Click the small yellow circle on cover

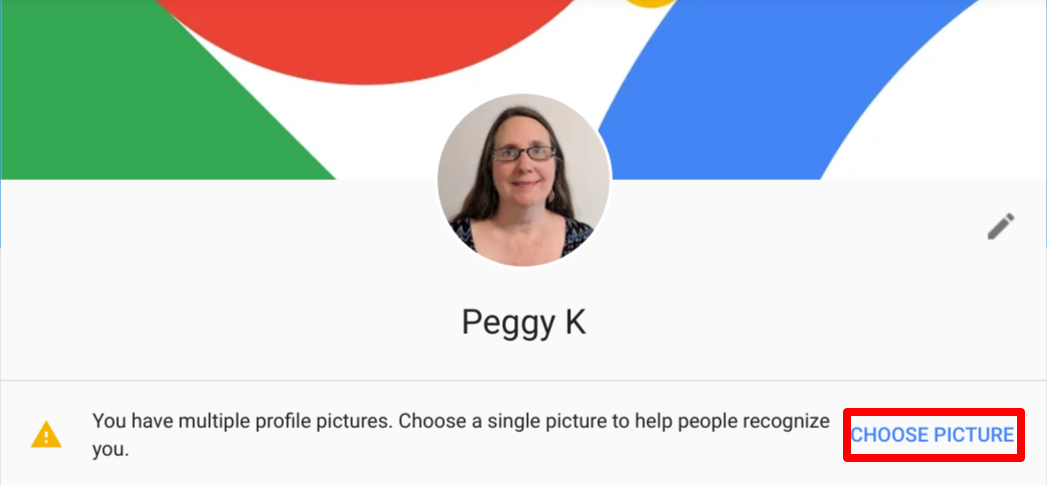point(652,3)
